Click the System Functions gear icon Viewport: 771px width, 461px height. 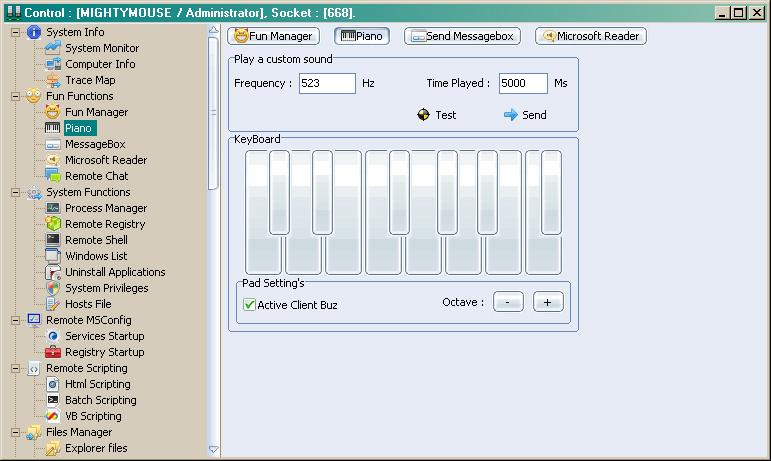pyautogui.click(x=34, y=192)
